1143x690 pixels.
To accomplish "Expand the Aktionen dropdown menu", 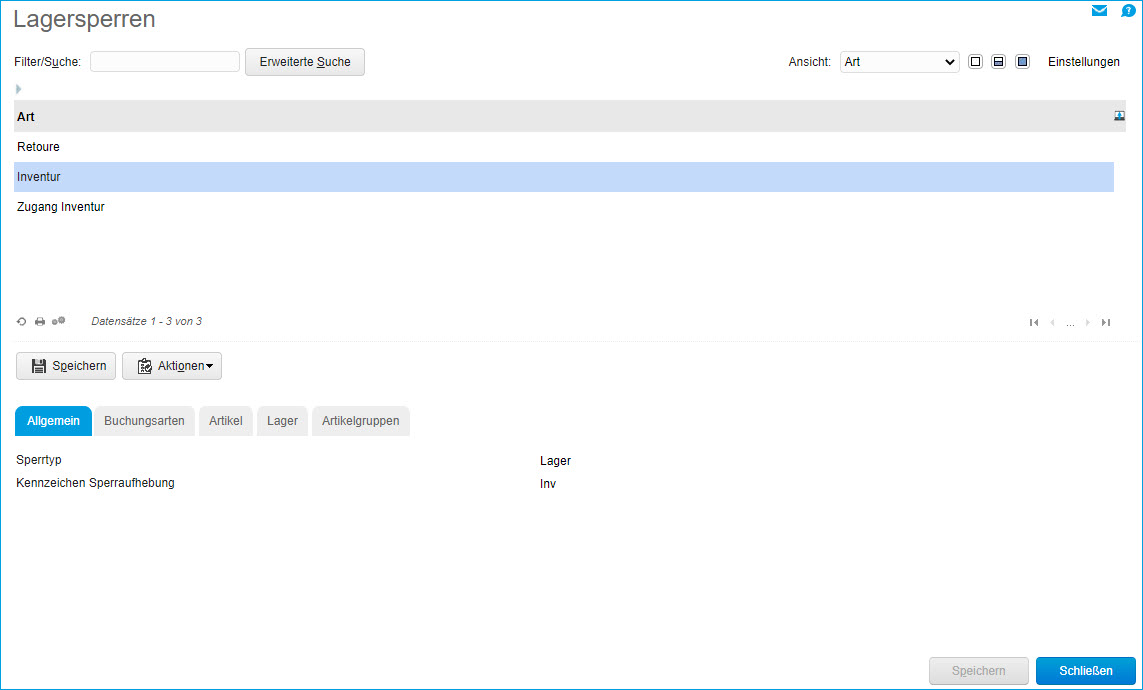I will tap(172, 366).
